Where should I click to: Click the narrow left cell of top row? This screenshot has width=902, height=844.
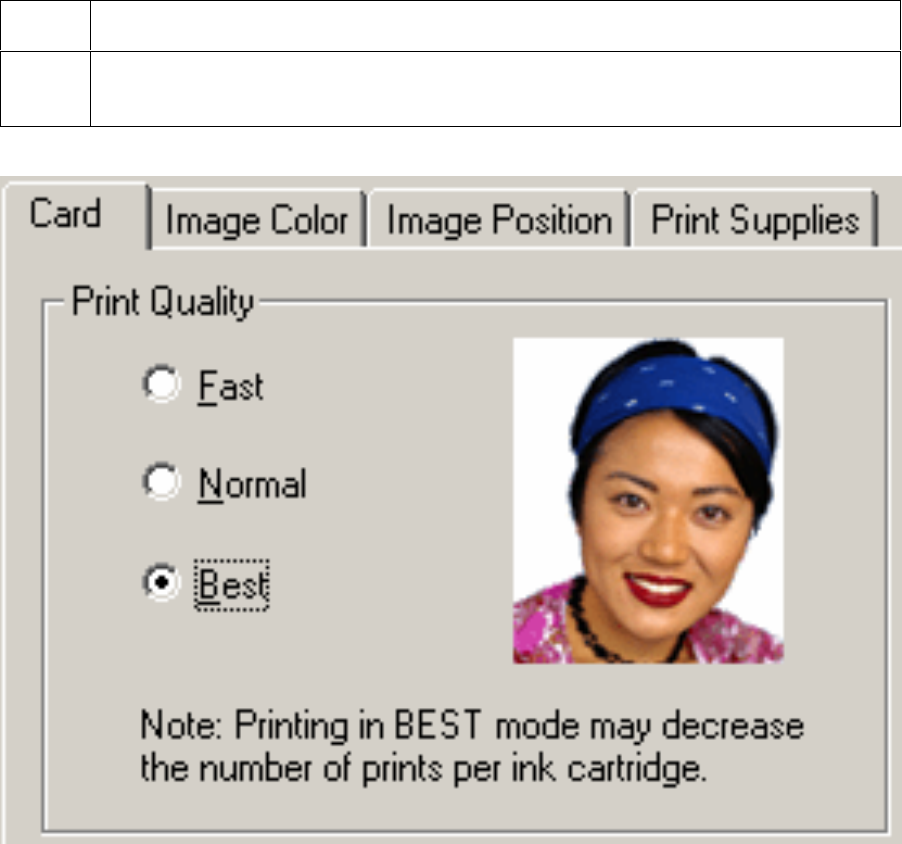click(45, 26)
